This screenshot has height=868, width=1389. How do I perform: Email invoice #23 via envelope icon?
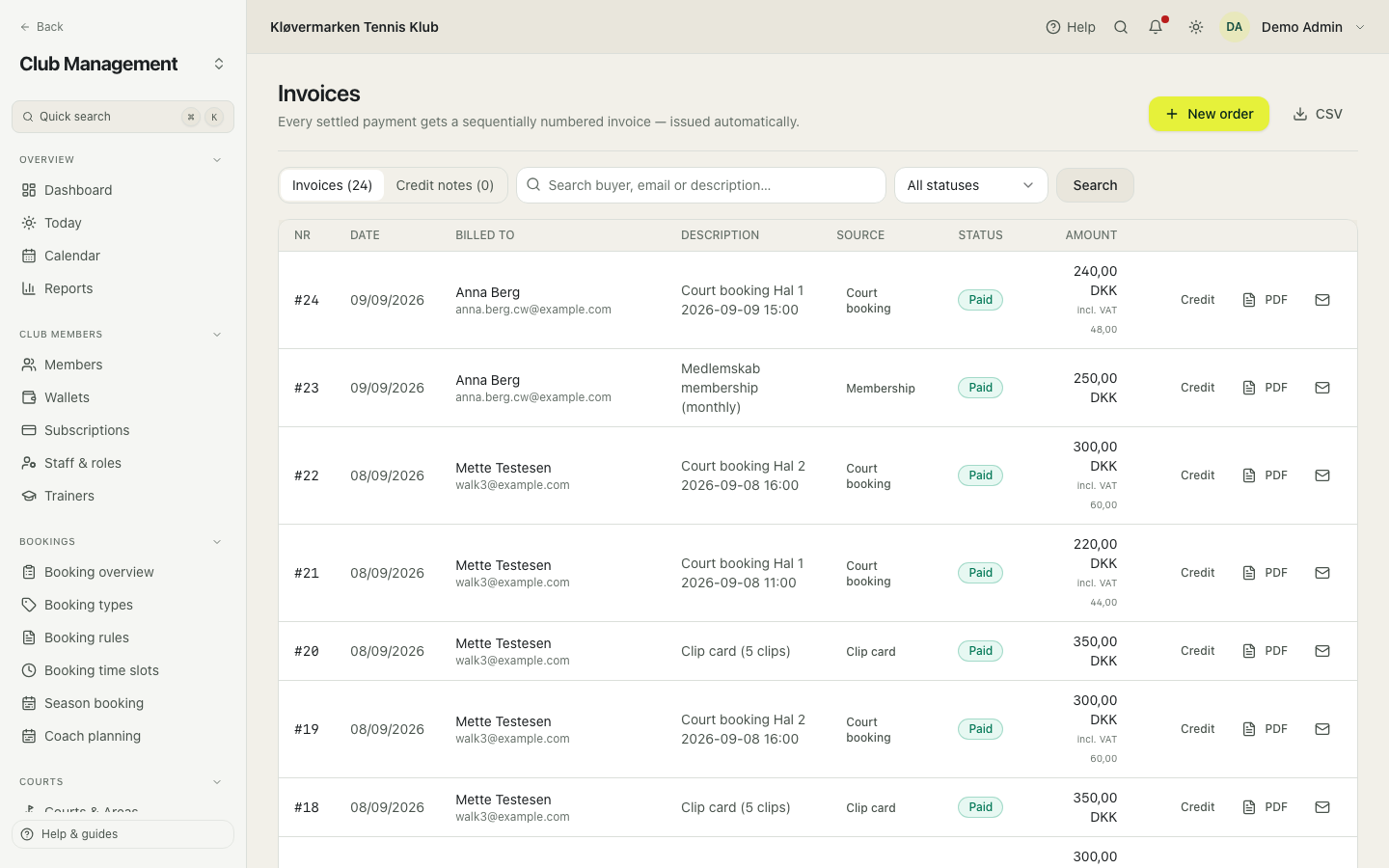[1322, 388]
